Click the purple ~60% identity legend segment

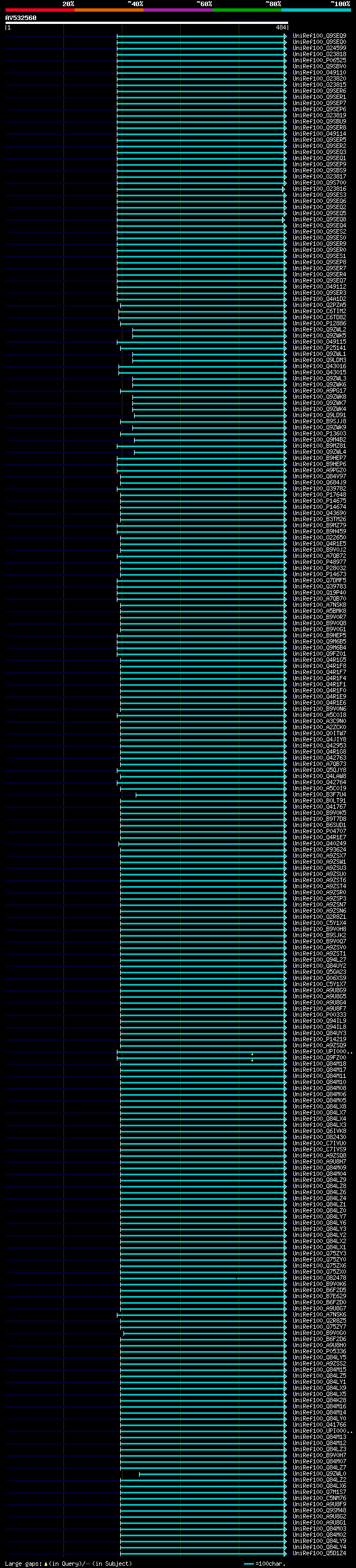179,10
